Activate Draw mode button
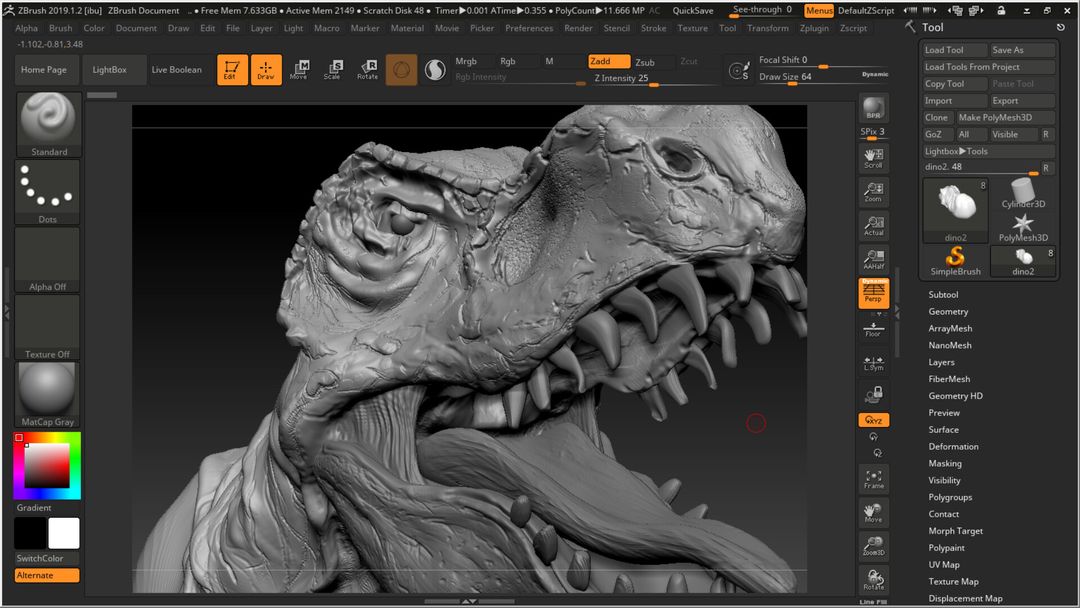This screenshot has height=608, width=1080. [266, 70]
